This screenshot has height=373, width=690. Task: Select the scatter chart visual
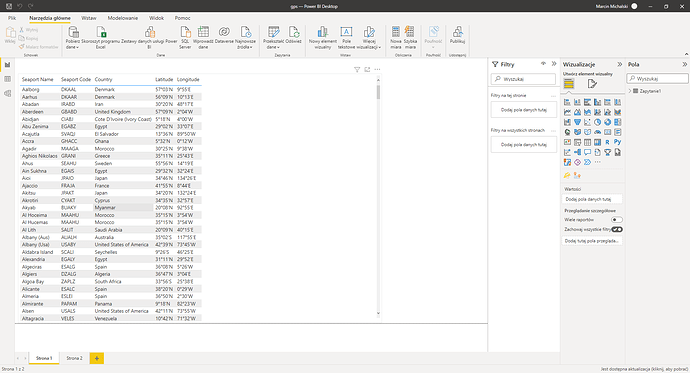(x=587, y=122)
